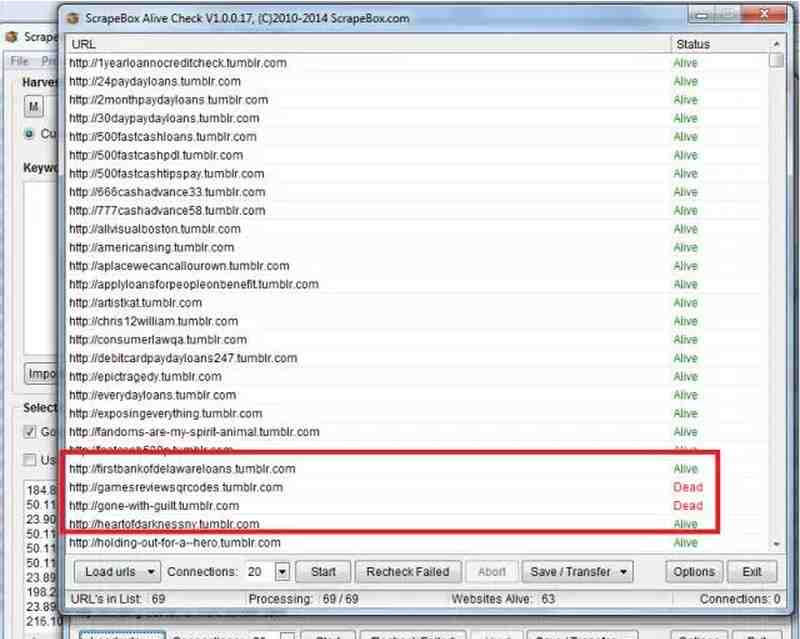Open the File menu in the ScrapeBox window
The image size is (800, 639).
coord(19,61)
